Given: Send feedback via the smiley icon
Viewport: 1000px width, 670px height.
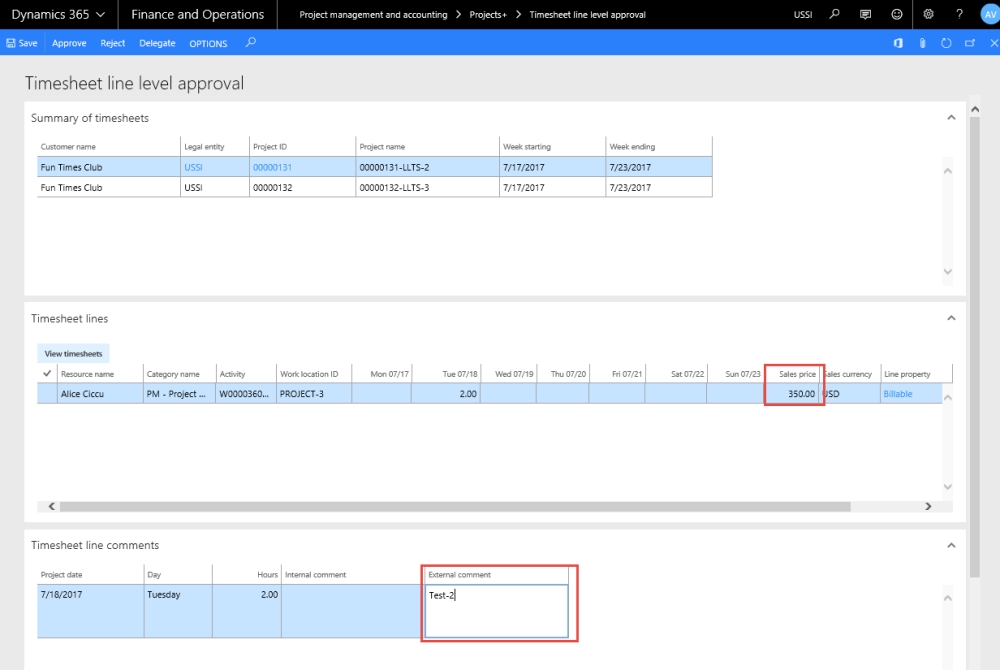Looking at the screenshot, I should [896, 14].
